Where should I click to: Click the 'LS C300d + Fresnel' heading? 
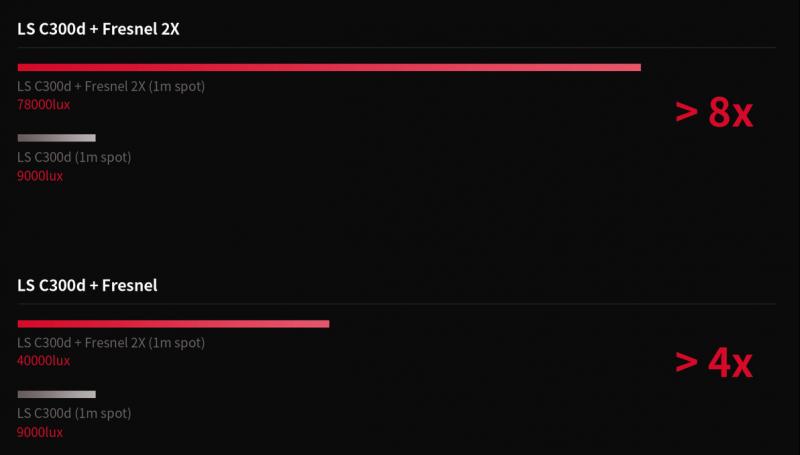(x=87, y=285)
